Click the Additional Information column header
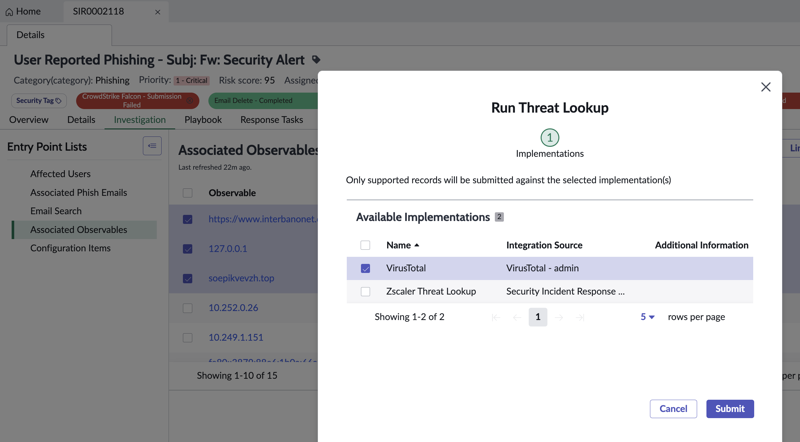Viewport: 800px width, 442px height. 702,245
